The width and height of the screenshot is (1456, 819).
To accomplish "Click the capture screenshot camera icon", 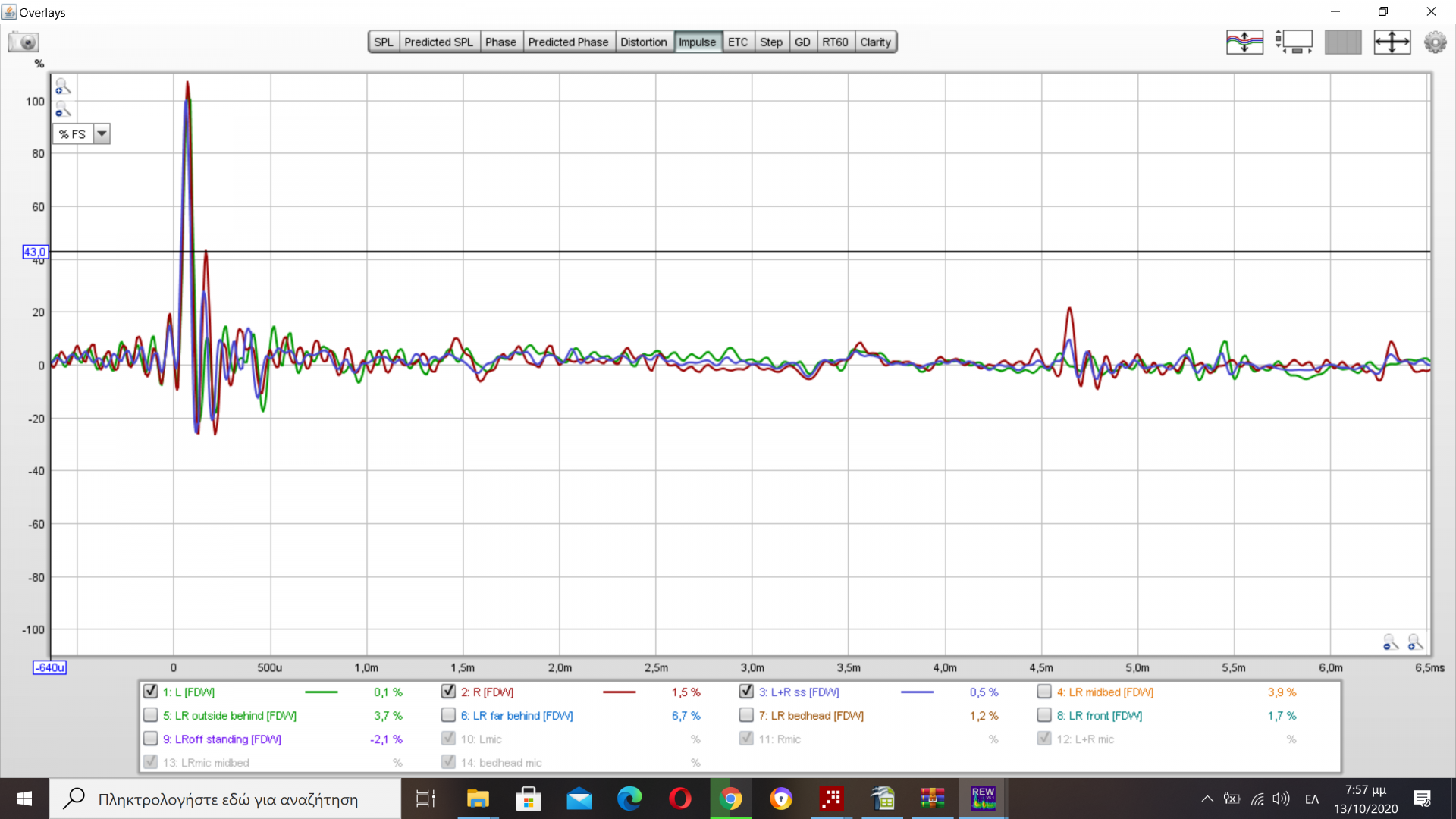I will coord(24,42).
